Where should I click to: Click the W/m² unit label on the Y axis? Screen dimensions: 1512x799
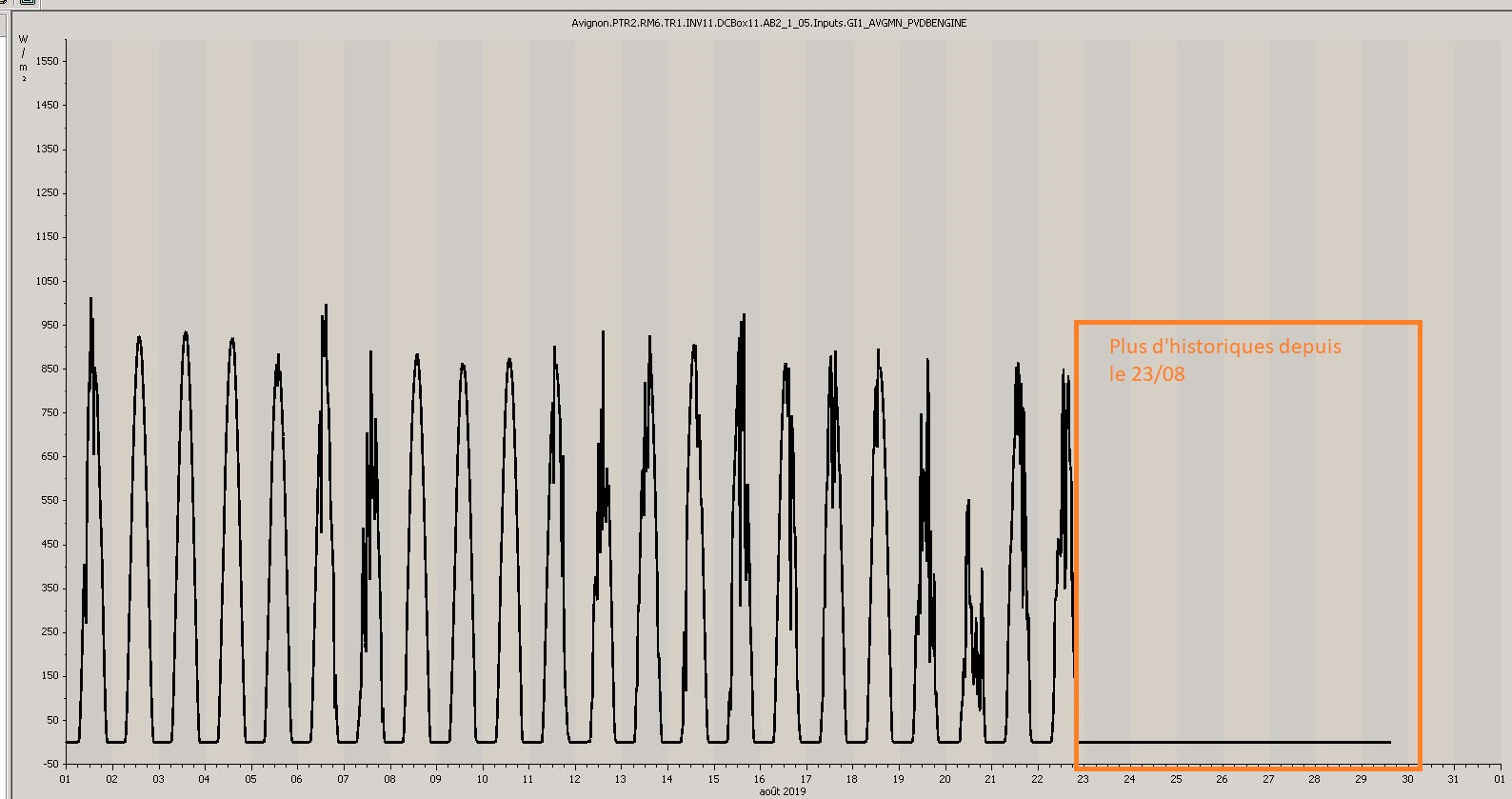click(x=24, y=58)
